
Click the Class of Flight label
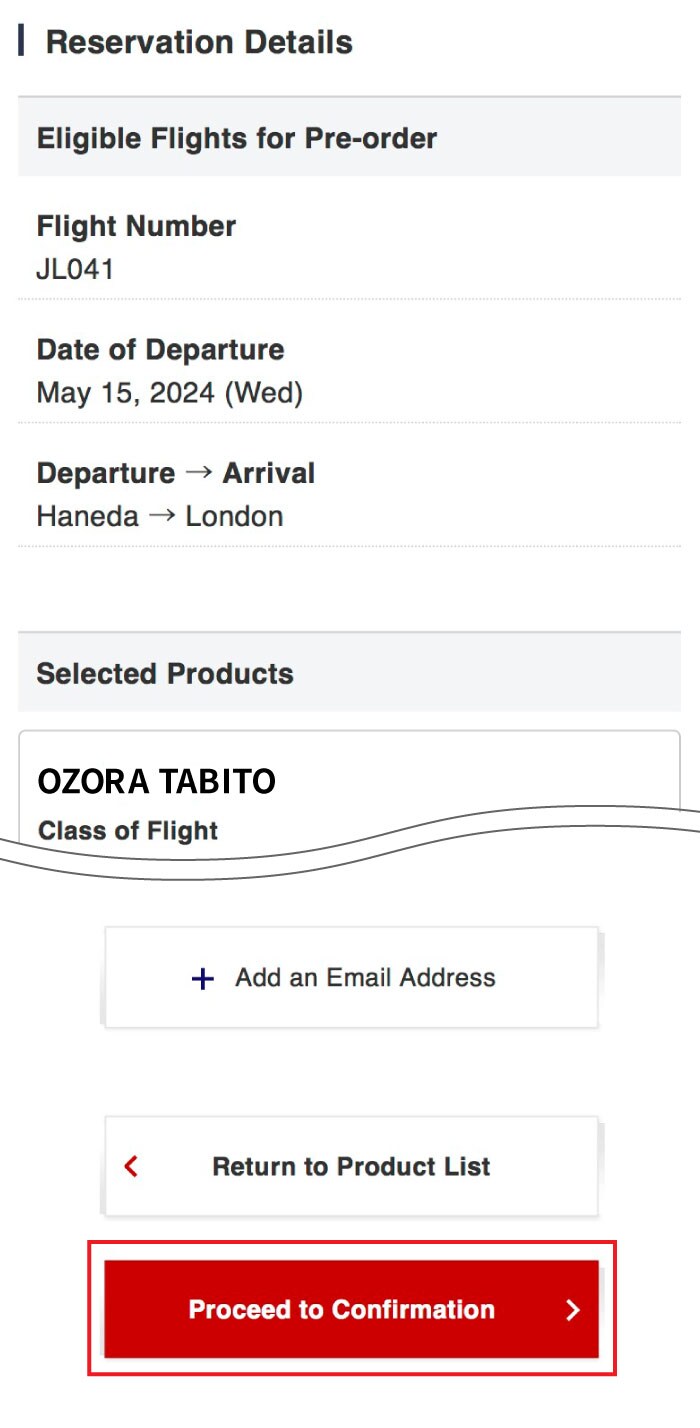[x=127, y=830]
